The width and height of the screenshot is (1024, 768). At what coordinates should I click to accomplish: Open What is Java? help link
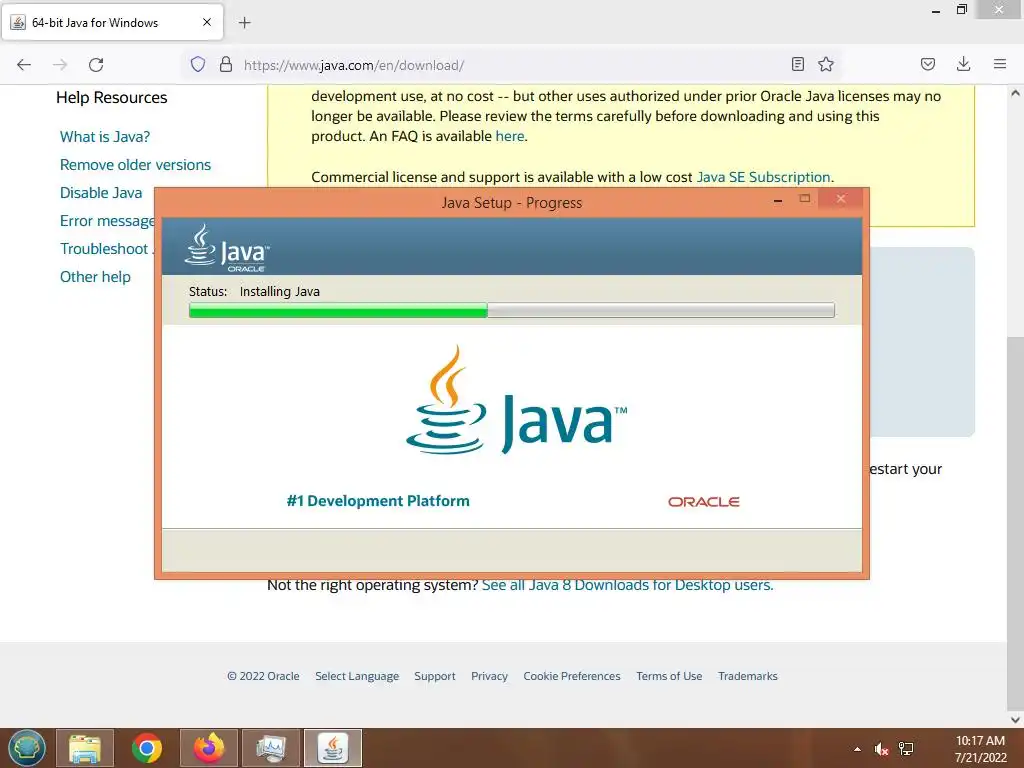(104, 136)
